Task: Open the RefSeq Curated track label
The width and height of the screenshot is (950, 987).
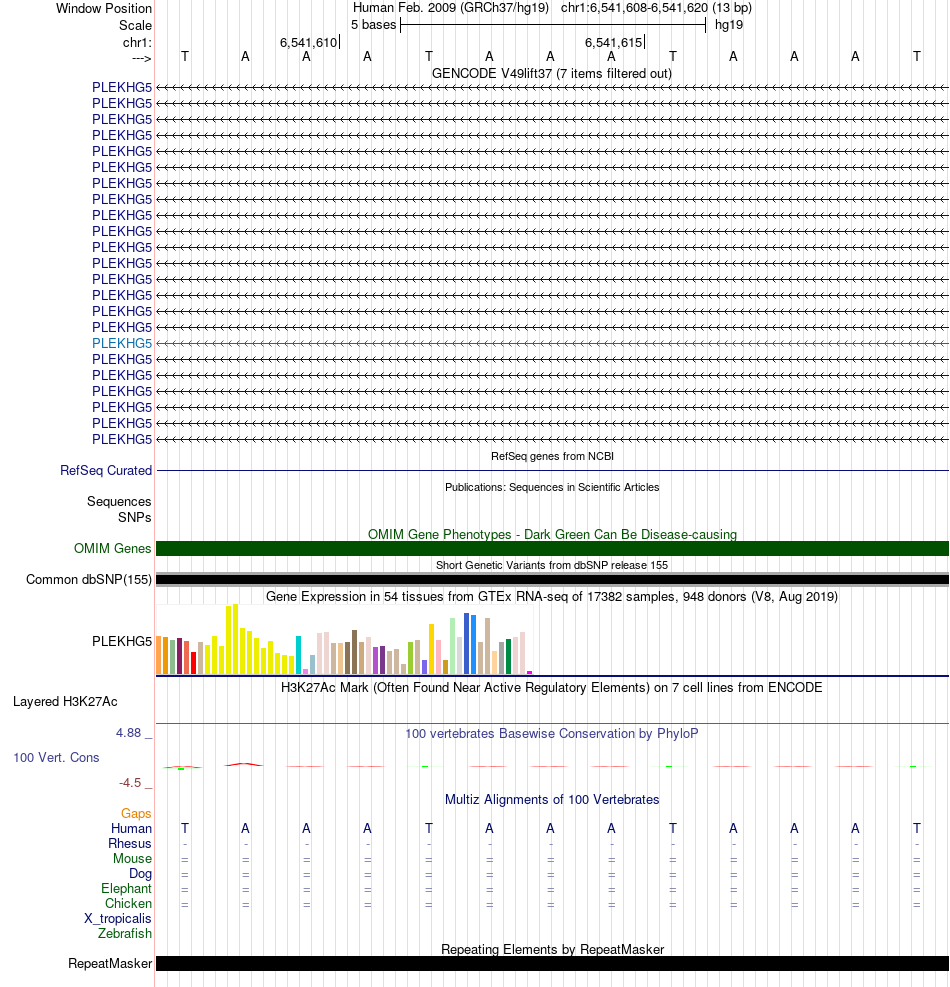Action: [106, 470]
